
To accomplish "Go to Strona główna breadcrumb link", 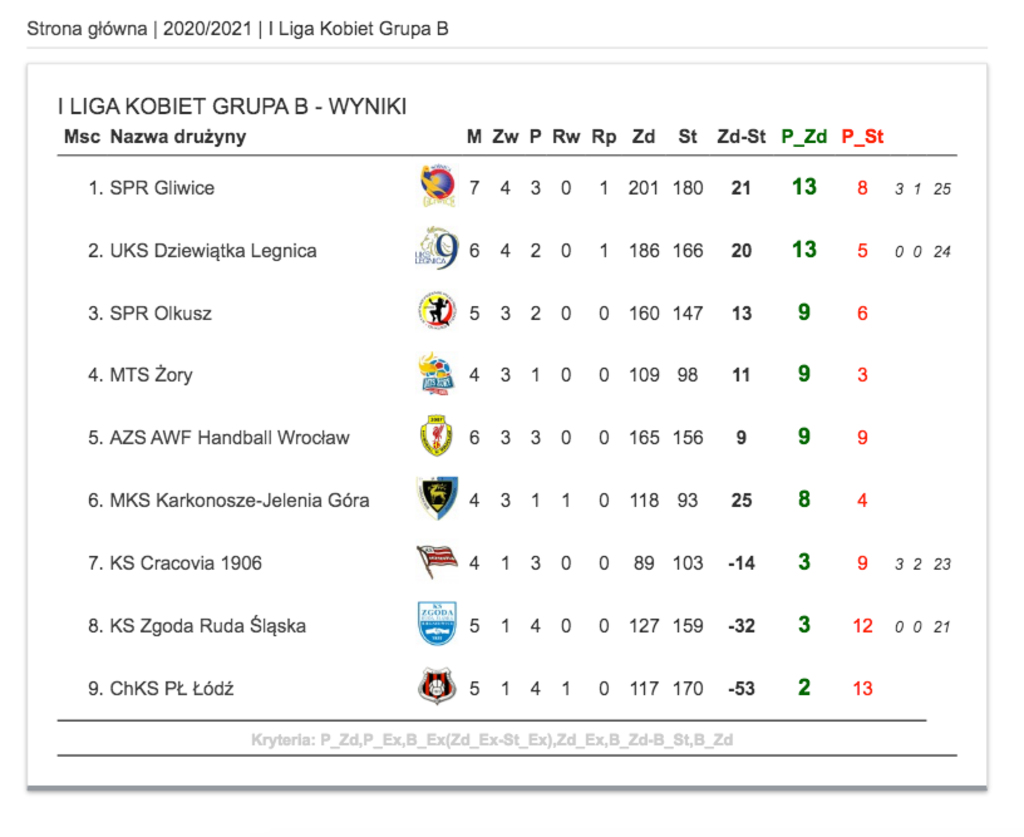I will (x=87, y=29).
